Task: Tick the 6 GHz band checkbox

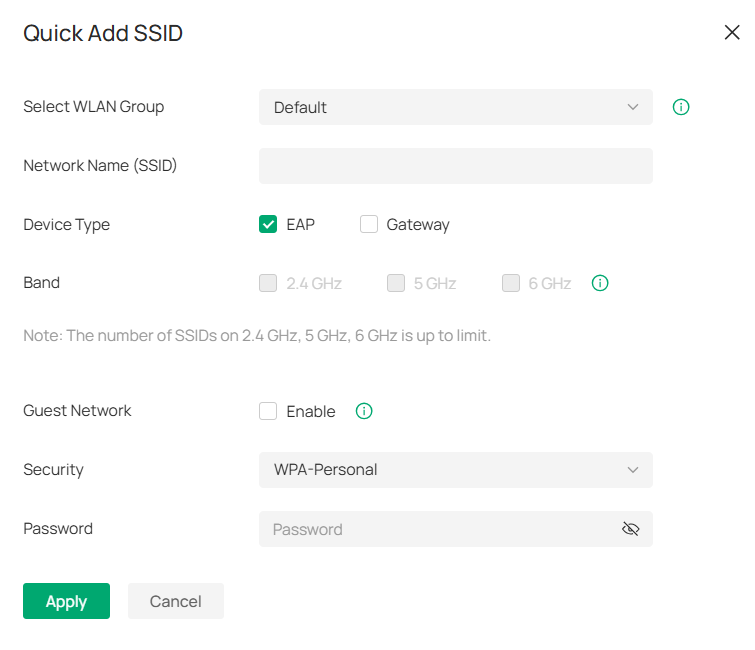Action: 511,283
